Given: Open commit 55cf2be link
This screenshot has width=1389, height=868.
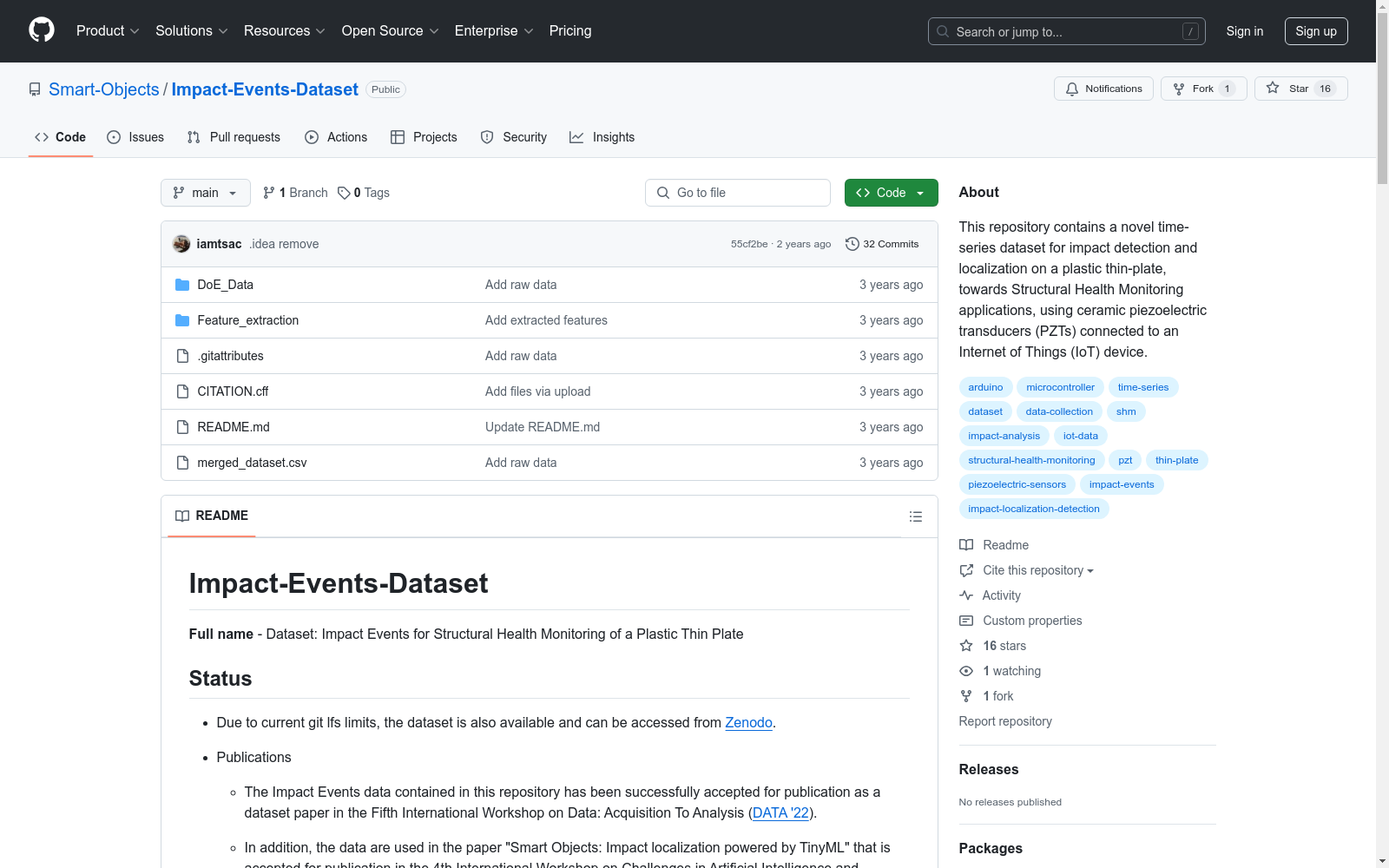Looking at the screenshot, I should click(749, 244).
